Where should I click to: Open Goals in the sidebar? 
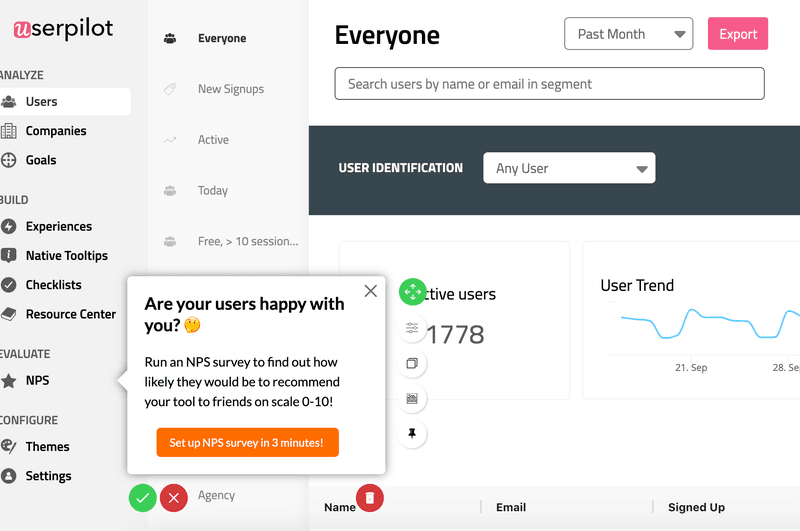pyautogui.click(x=41, y=160)
